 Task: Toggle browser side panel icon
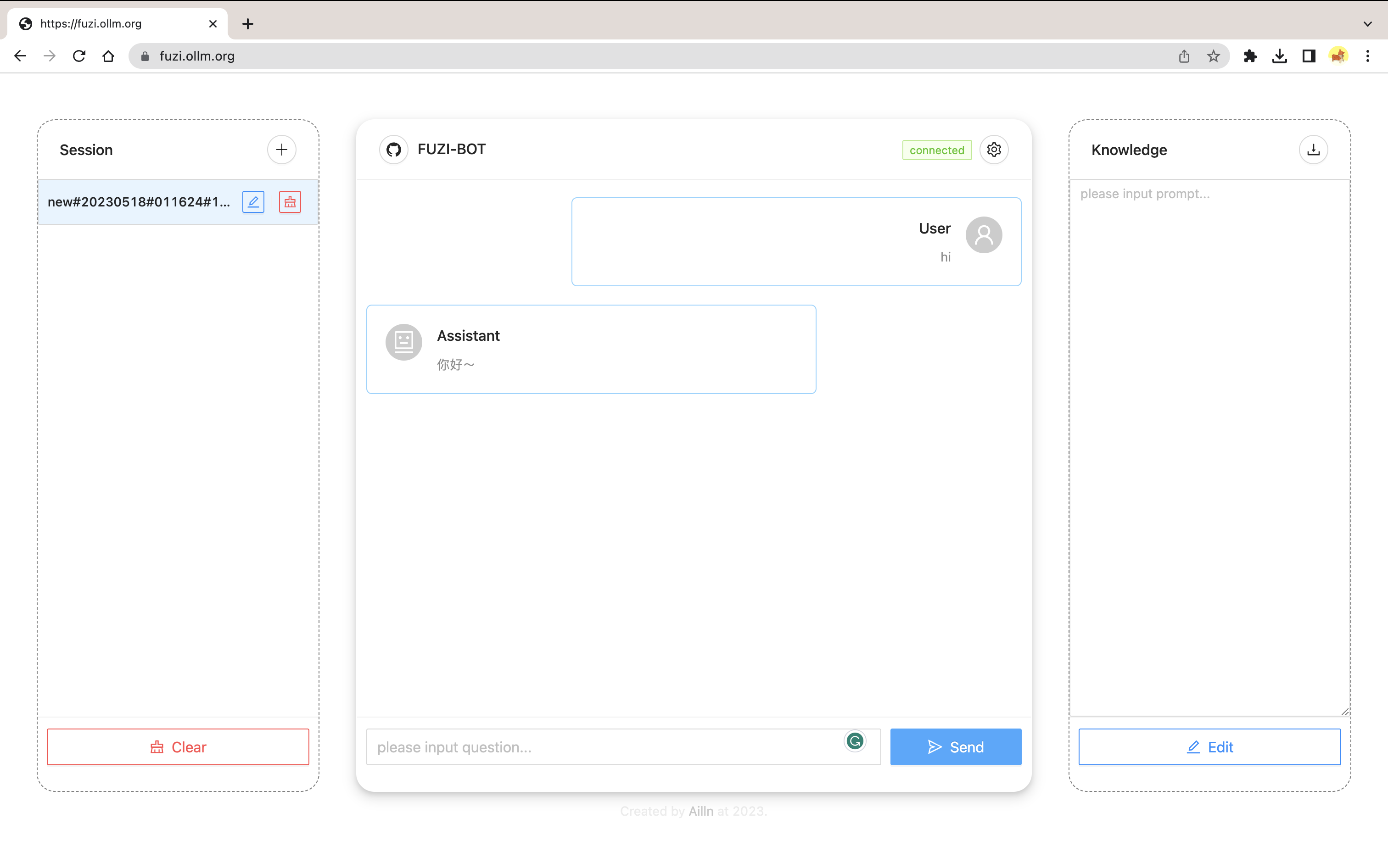1309,56
